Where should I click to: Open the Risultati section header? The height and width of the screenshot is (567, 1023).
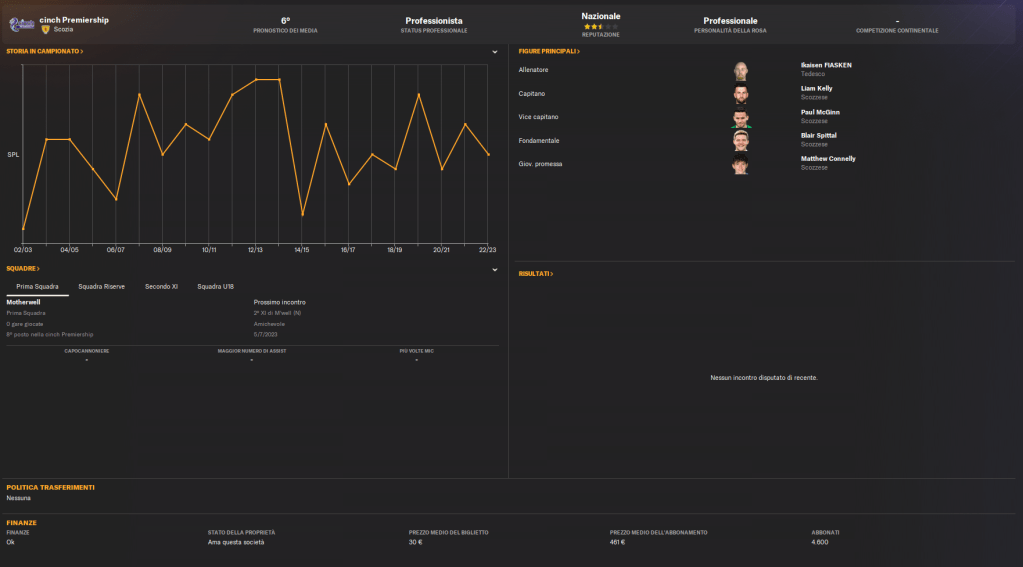point(535,273)
